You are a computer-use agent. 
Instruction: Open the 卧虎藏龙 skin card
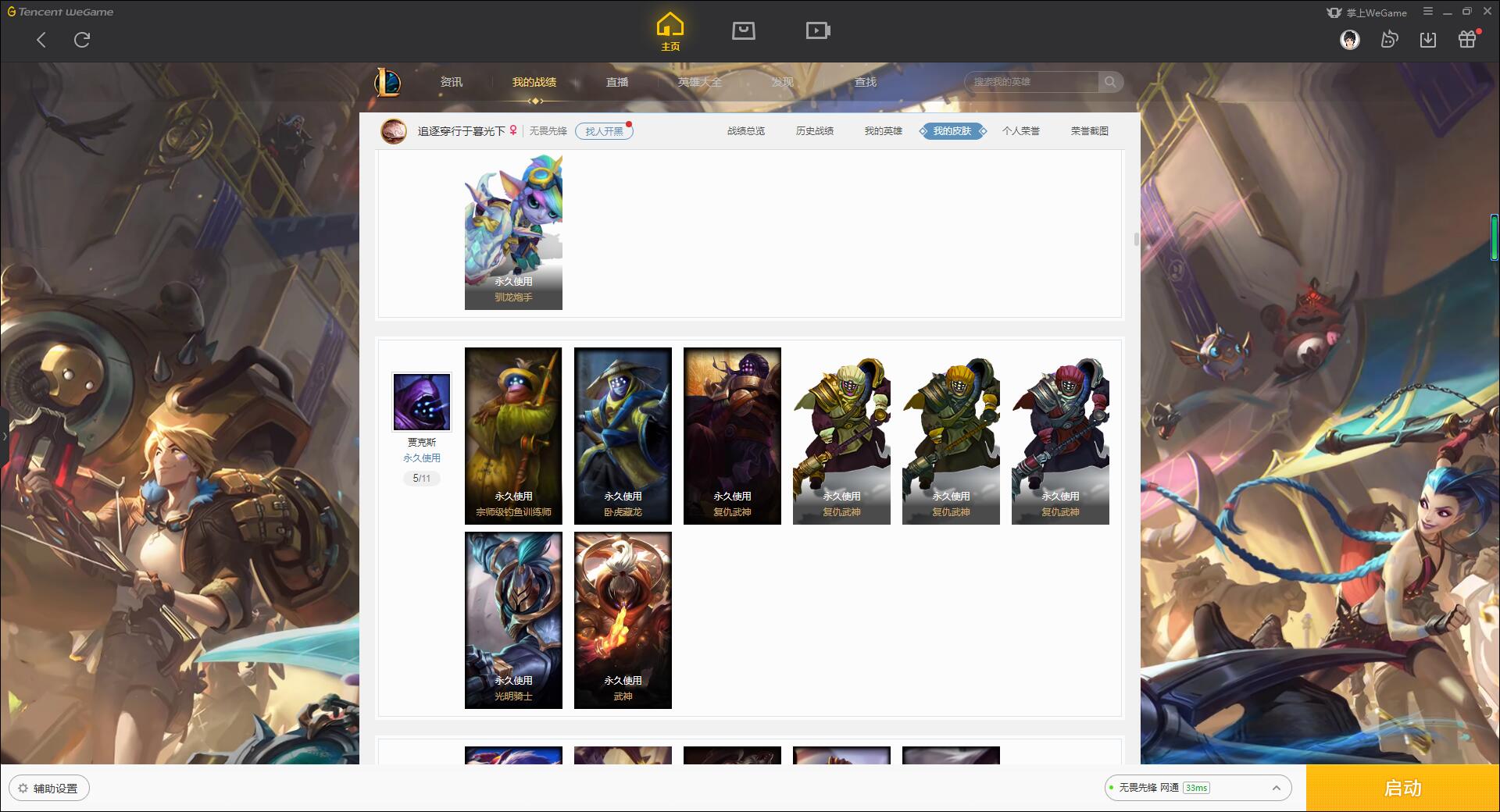[x=623, y=436]
